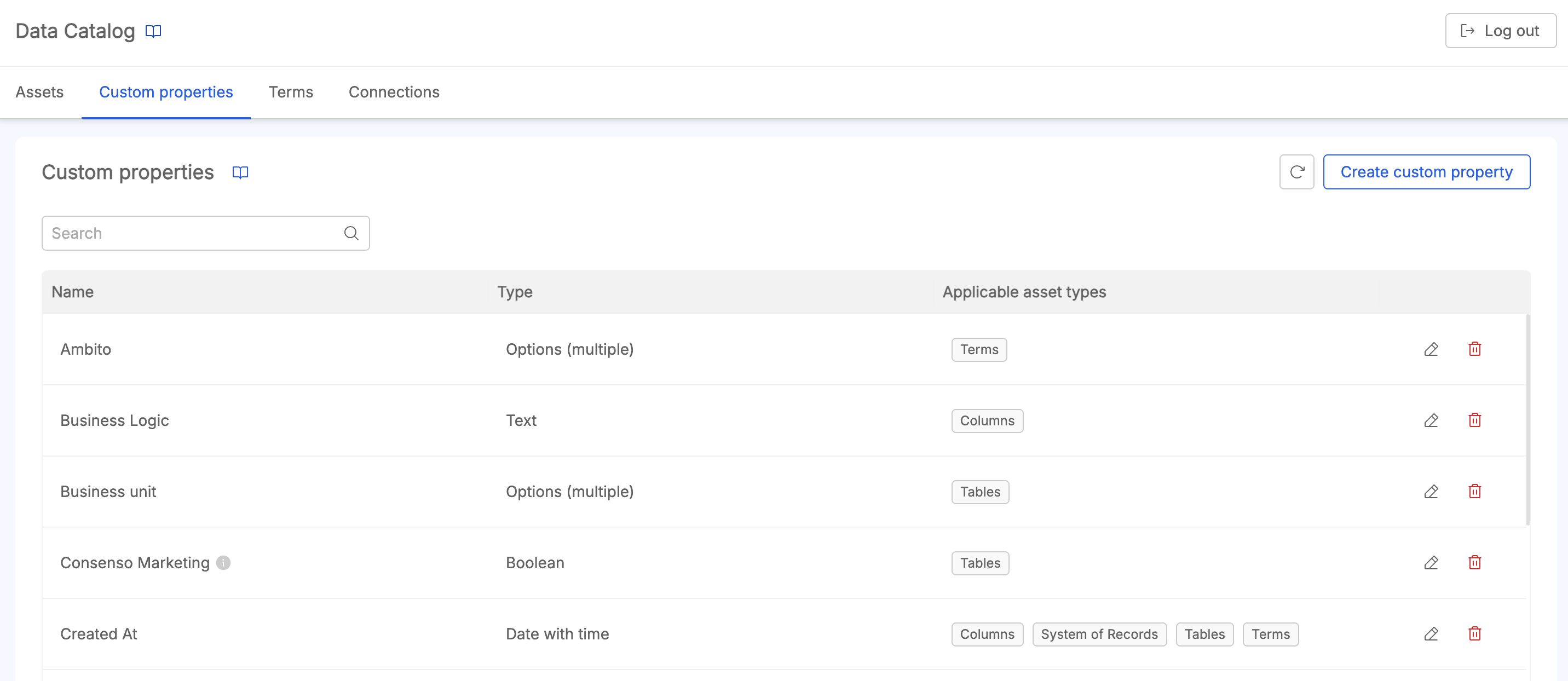
Task: Open the Custom properties help book icon
Action: 240,172
